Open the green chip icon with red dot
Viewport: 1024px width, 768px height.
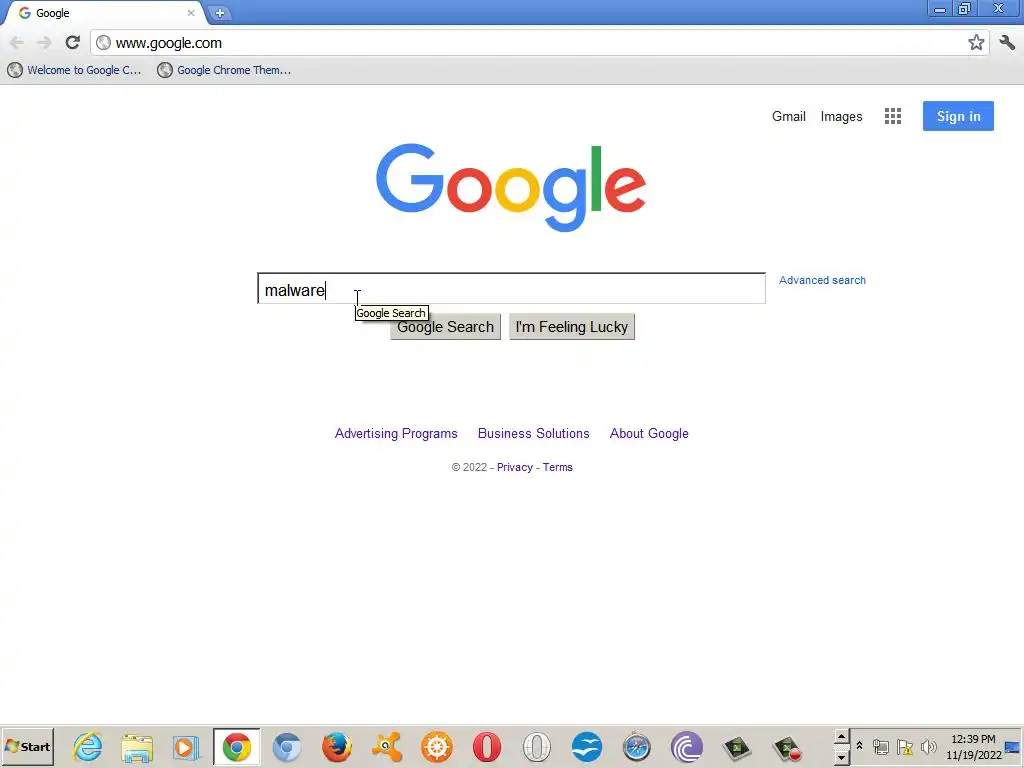[x=787, y=748]
